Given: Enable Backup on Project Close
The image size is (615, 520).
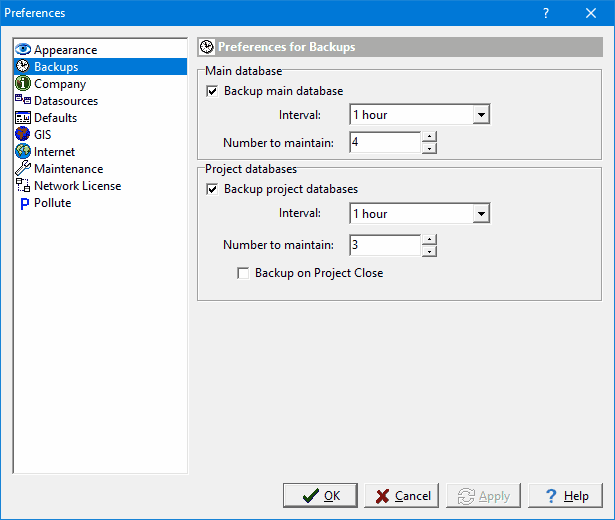Looking at the screenshot, I should coord(243,273).
